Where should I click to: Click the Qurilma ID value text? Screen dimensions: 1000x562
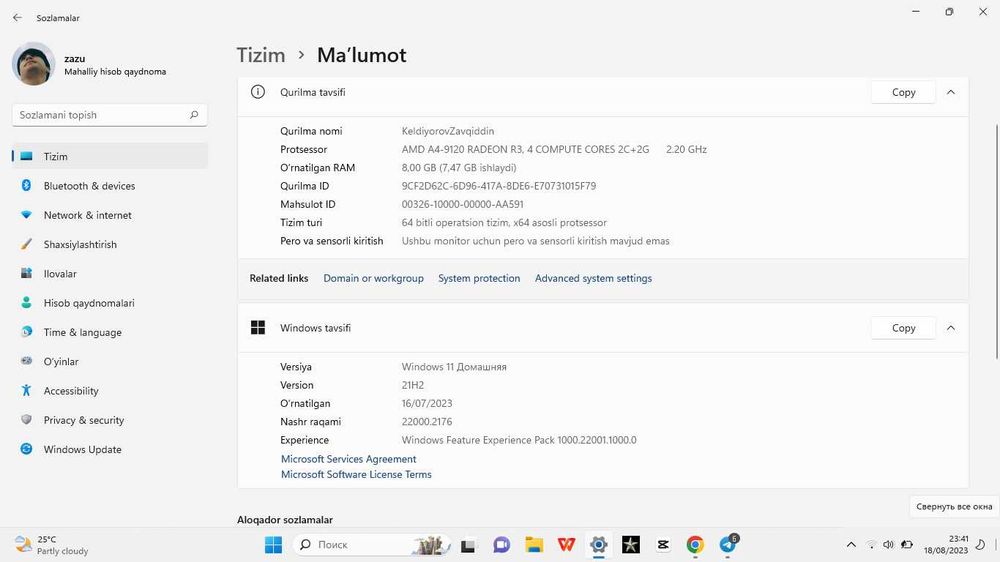click(499, 186)
